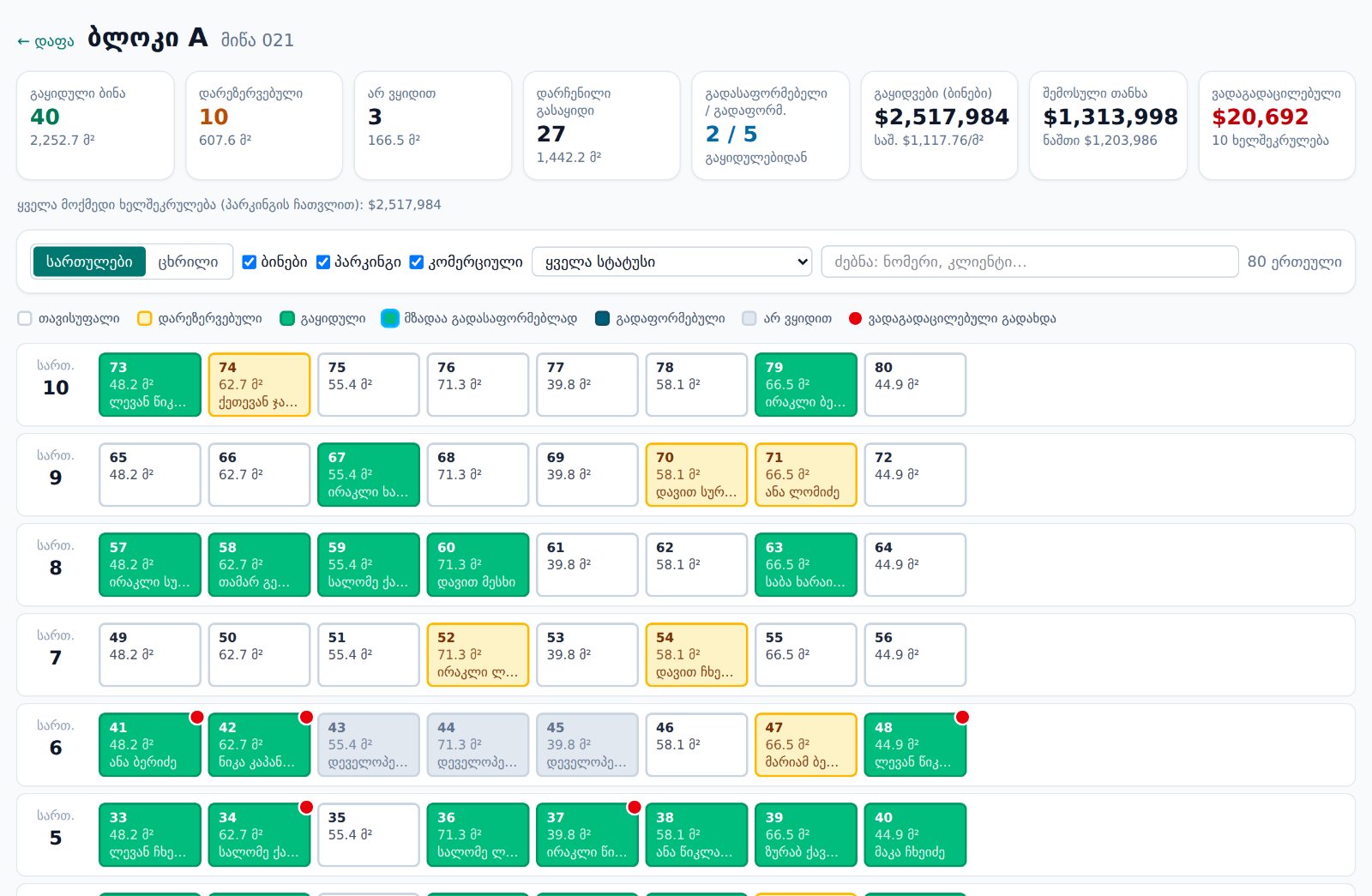1372x896 pixels.
Task: Switch to the 'ცხრილი' table view tab
Action: 188,262
